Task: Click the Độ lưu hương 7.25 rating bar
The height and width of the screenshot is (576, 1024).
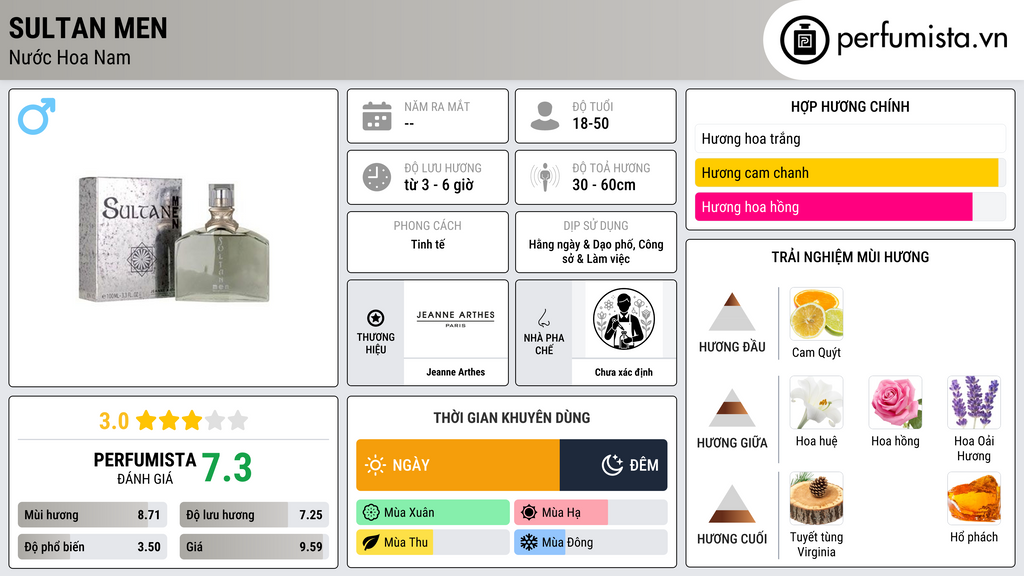Action: [x=254, y=515]
